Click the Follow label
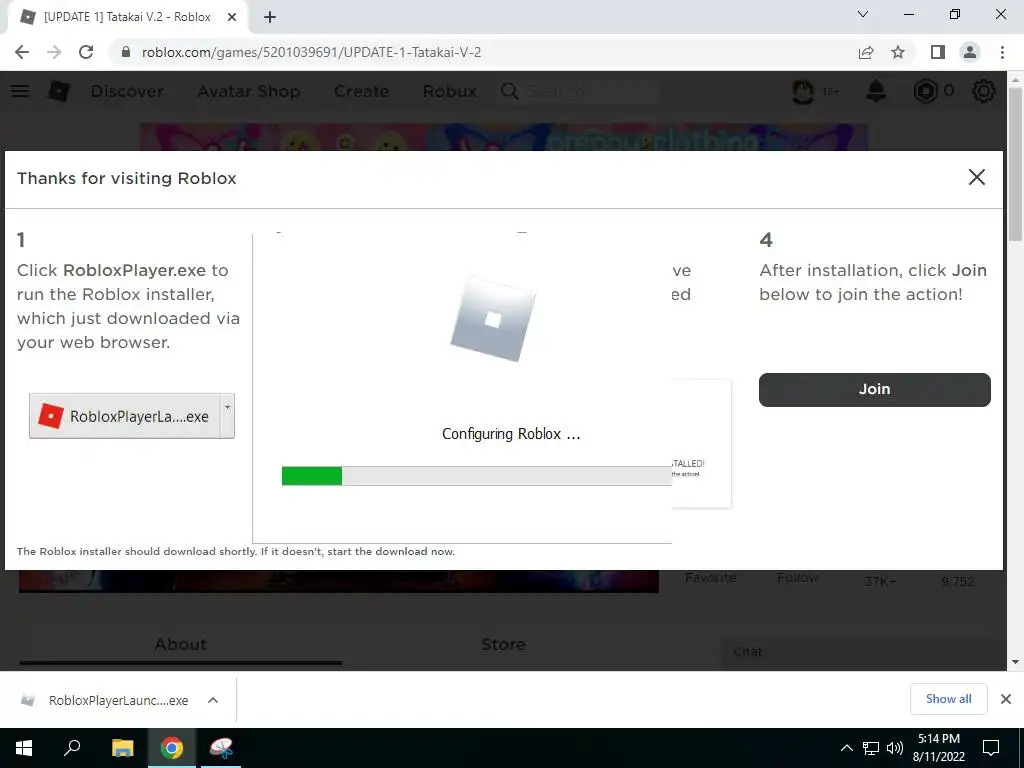The width and height of the screenshot is (1024, 768). pyautogui.click(x=797, y=577)
